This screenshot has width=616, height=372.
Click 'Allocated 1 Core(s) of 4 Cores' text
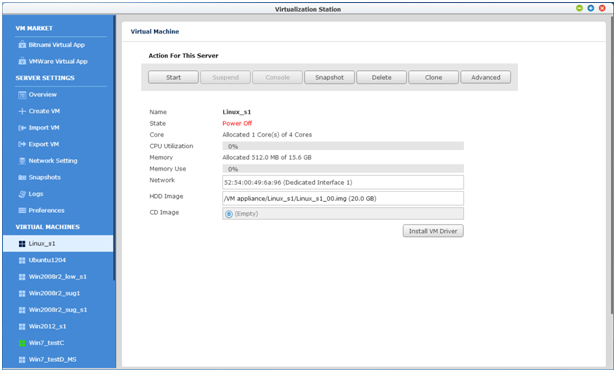[x=267, y=135]
